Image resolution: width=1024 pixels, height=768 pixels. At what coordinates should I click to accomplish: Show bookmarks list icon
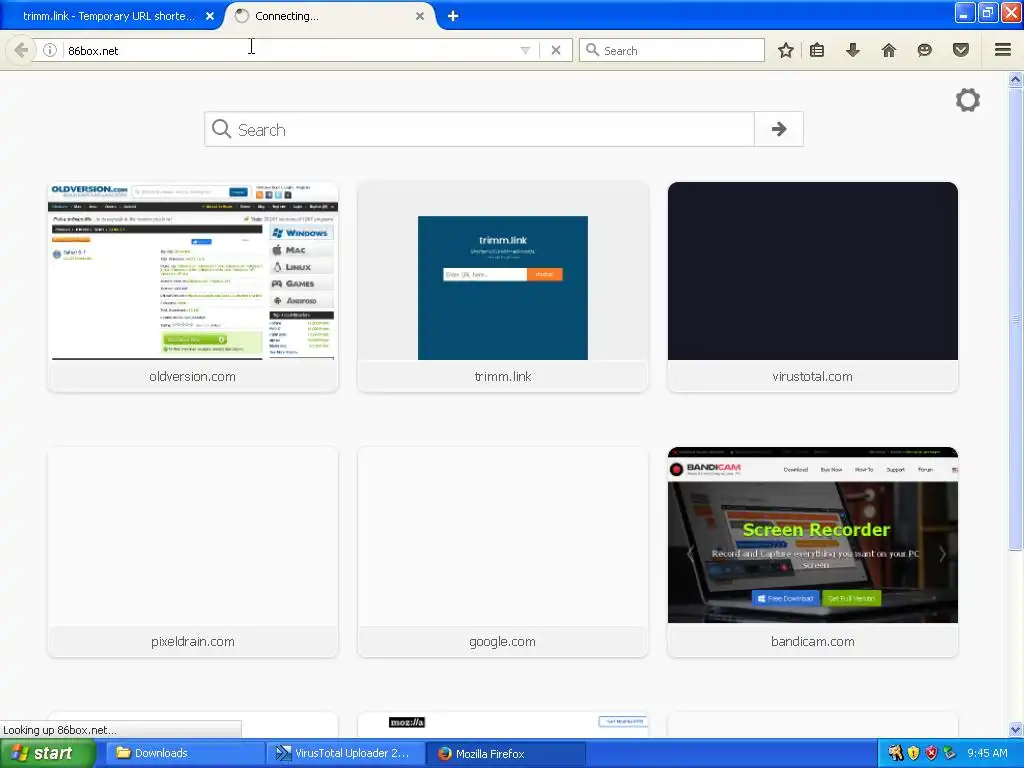pos(817,50)
